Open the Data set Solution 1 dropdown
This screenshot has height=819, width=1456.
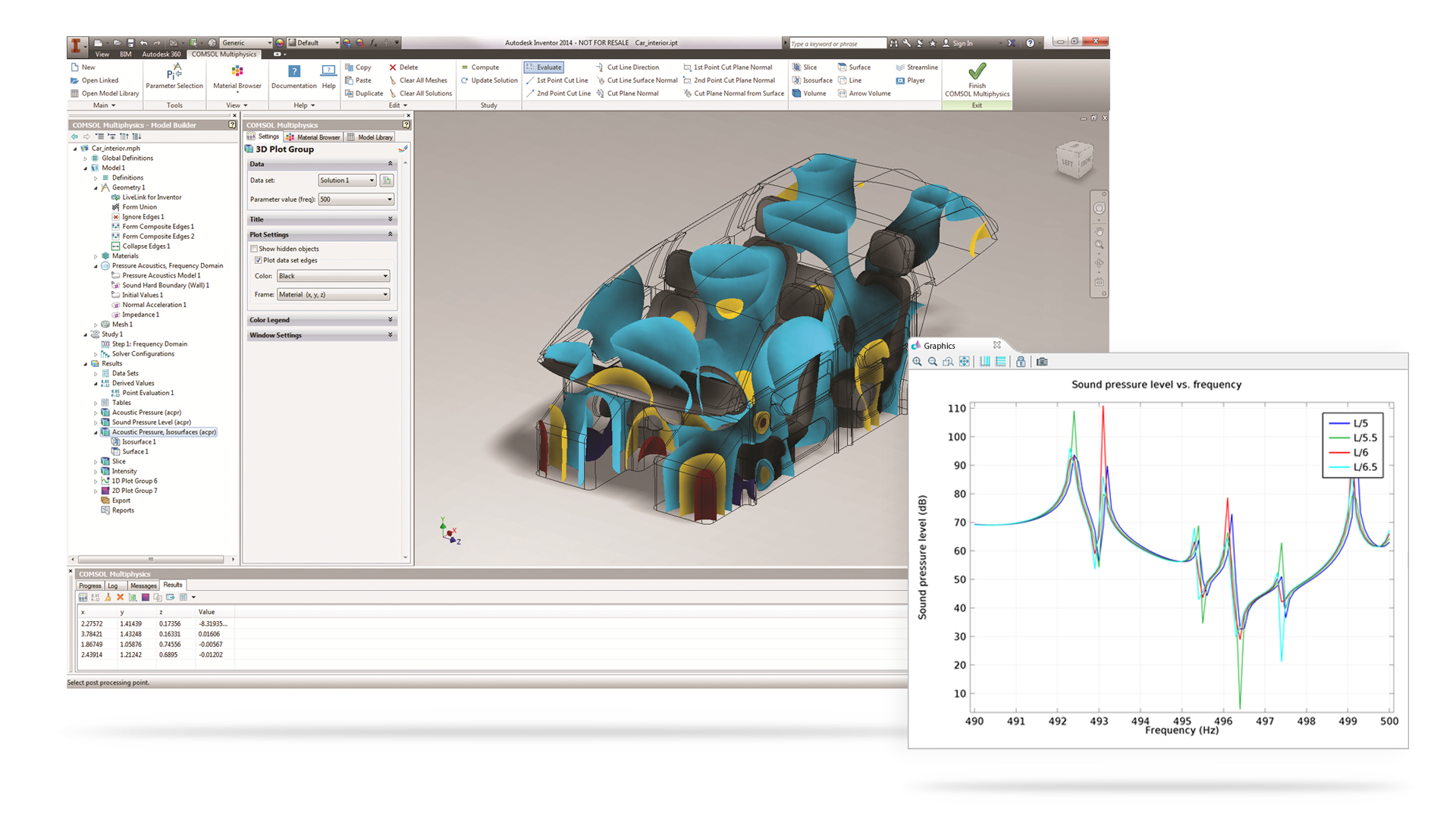click(347, 180)
